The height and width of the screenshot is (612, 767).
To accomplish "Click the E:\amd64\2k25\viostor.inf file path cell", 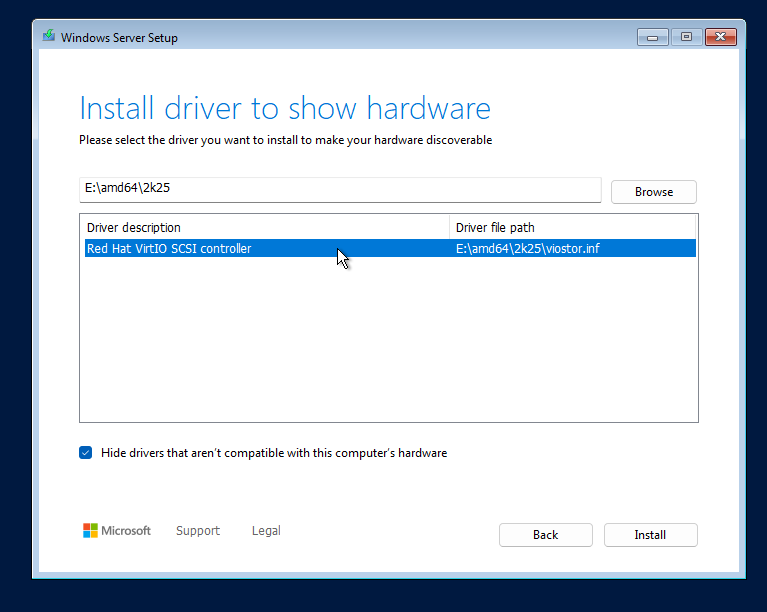I will click(x=527, y=249).
